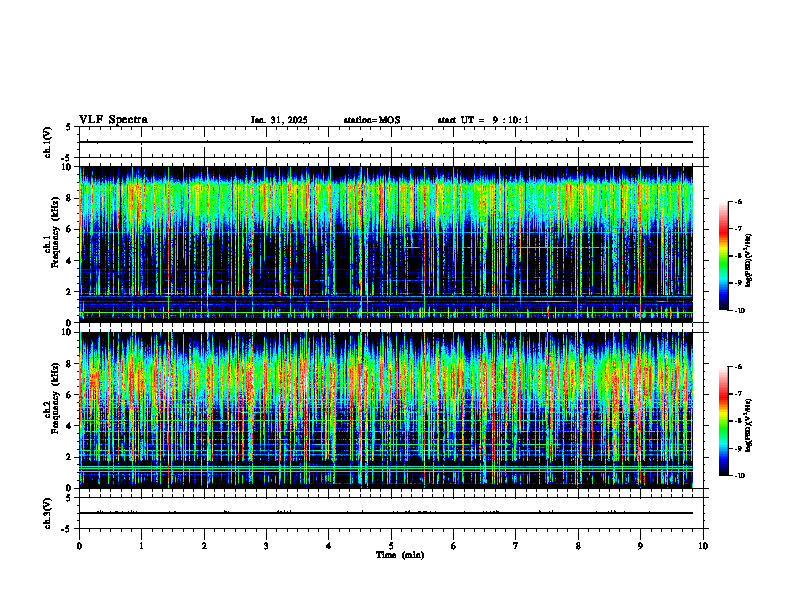Click time axis tick label 2
792x612 pixels.
[204, 546]
